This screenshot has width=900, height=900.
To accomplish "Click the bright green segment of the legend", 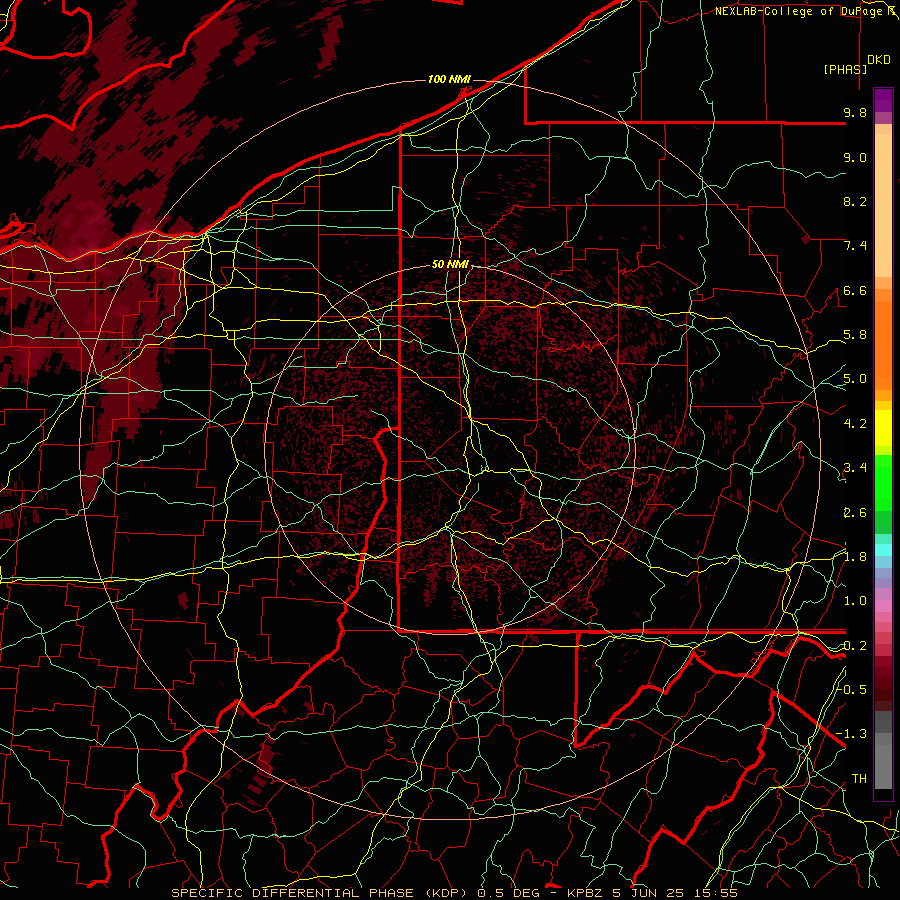I will (x=883, y=482).
